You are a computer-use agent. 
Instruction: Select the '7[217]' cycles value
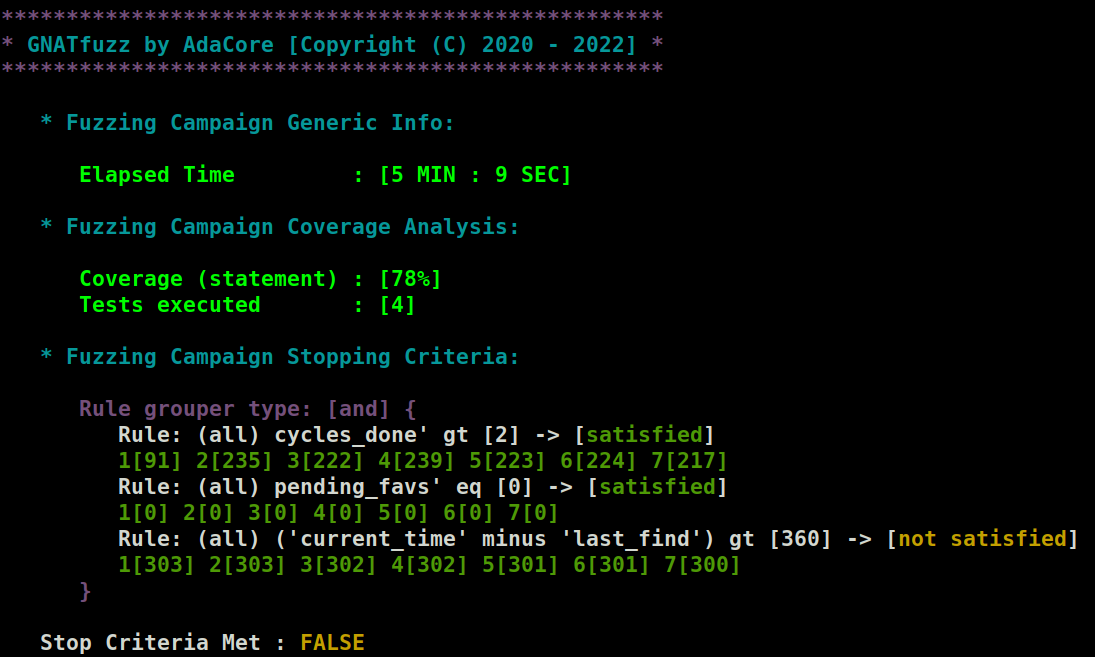pos(689,461)
